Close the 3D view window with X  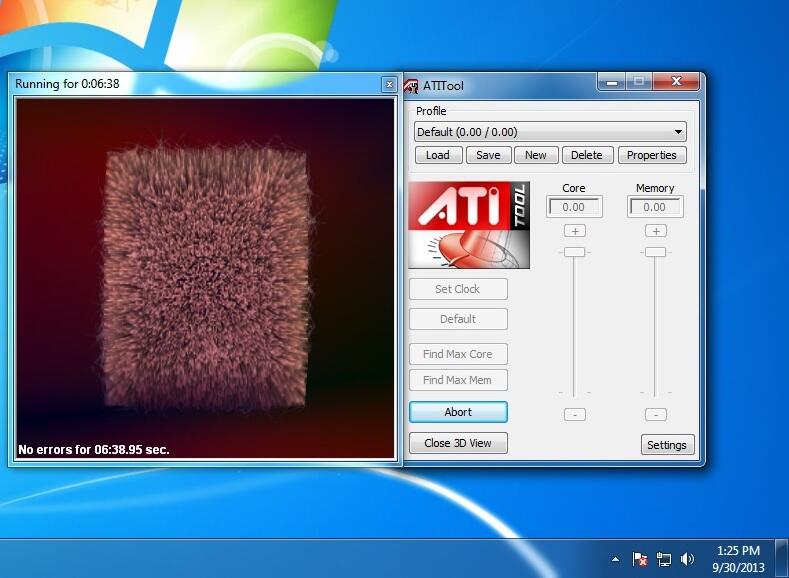(x=389, y=85)
